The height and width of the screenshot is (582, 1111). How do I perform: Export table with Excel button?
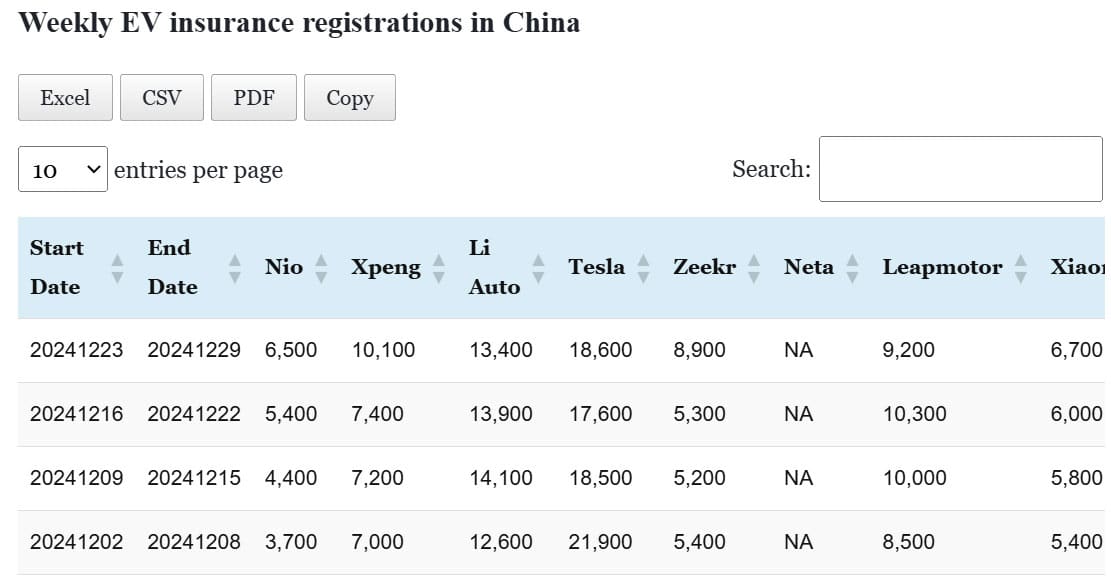65,98
